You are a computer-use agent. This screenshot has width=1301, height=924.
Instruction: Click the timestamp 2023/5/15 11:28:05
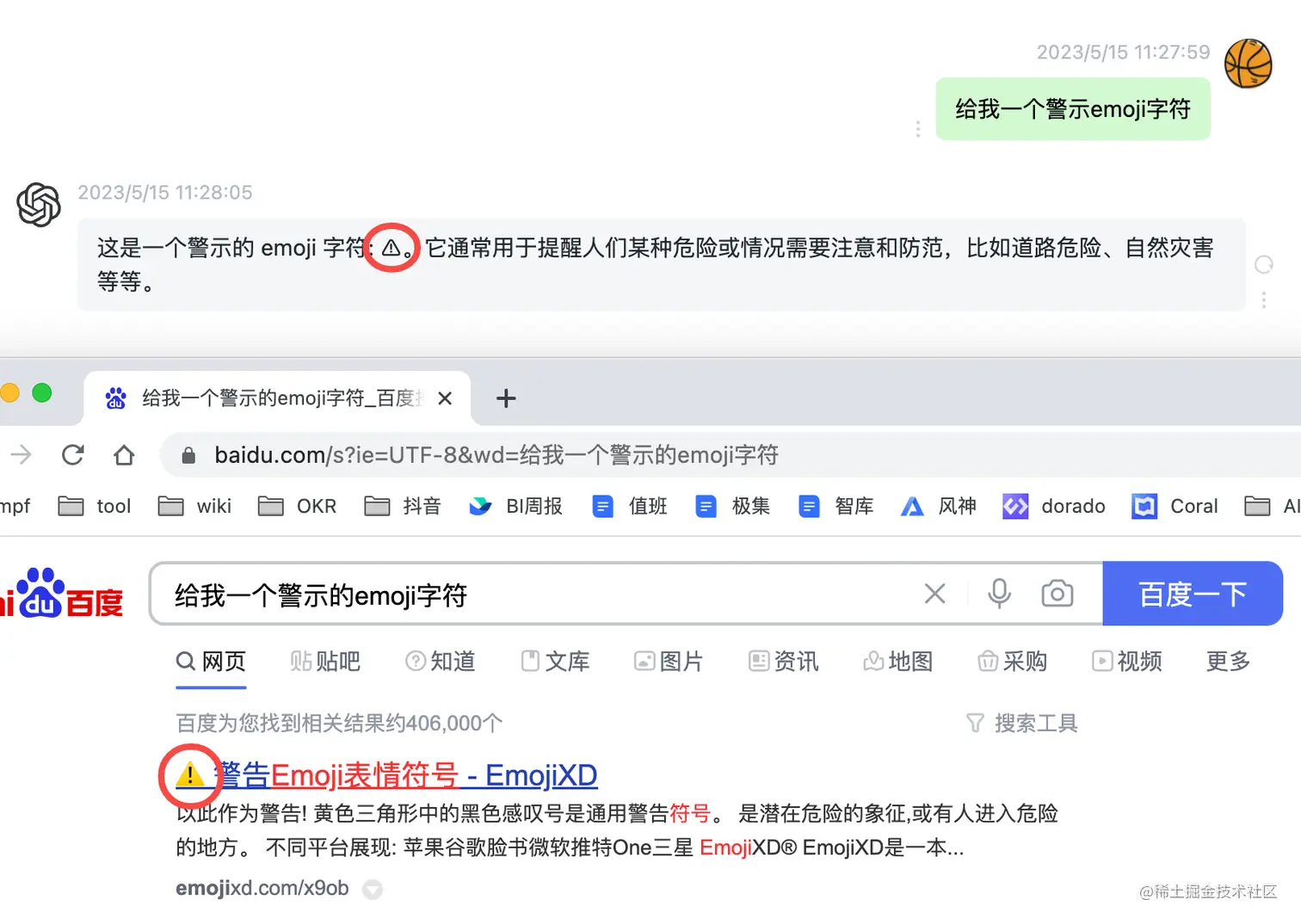tap(165, 193)
